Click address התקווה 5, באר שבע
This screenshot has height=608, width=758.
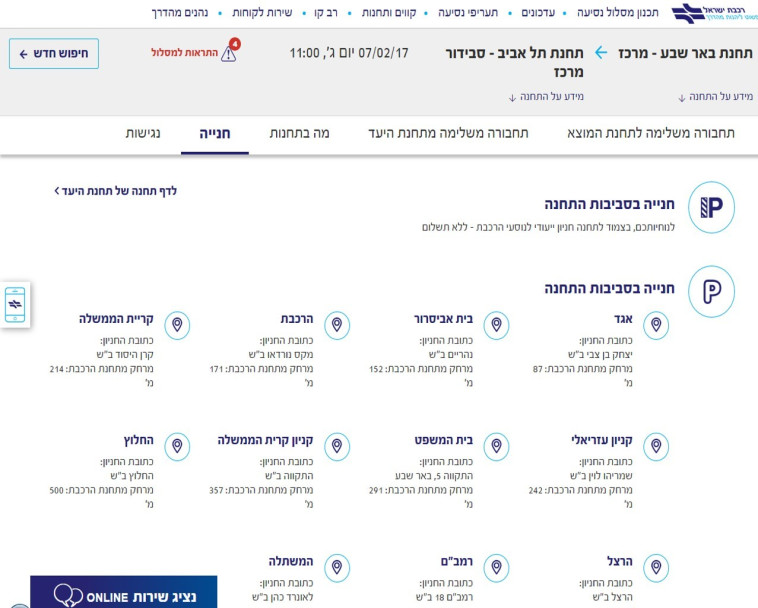pos(434,476)
